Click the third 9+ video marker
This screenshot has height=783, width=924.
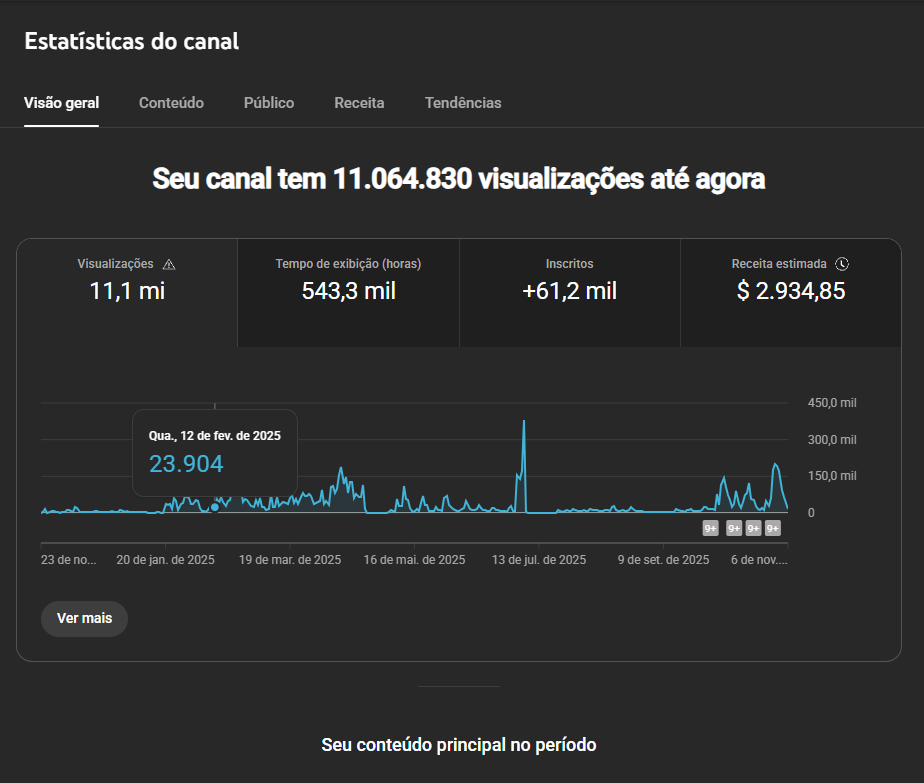[754, 528]
